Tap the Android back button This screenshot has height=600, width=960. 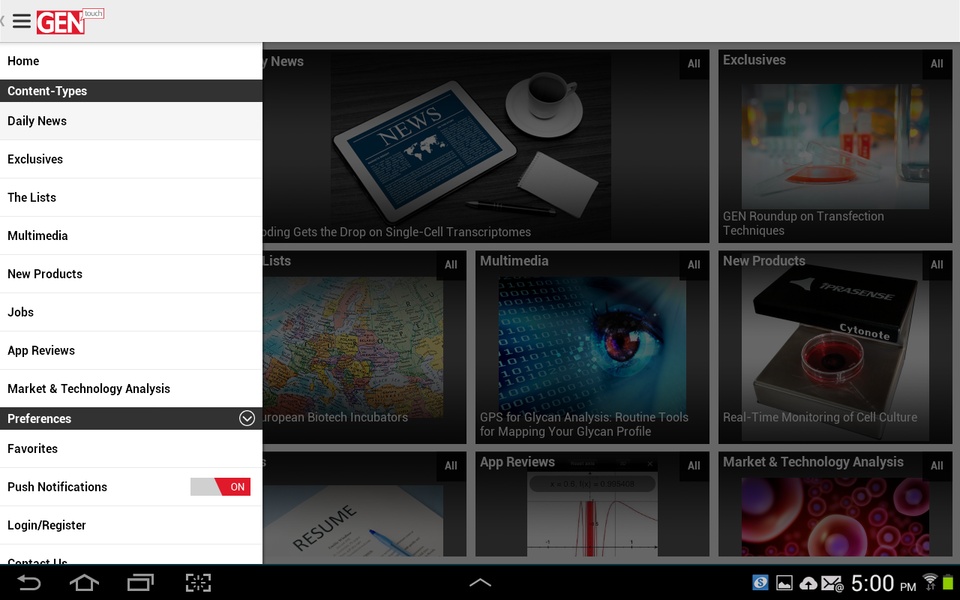(x=28, y=582)
